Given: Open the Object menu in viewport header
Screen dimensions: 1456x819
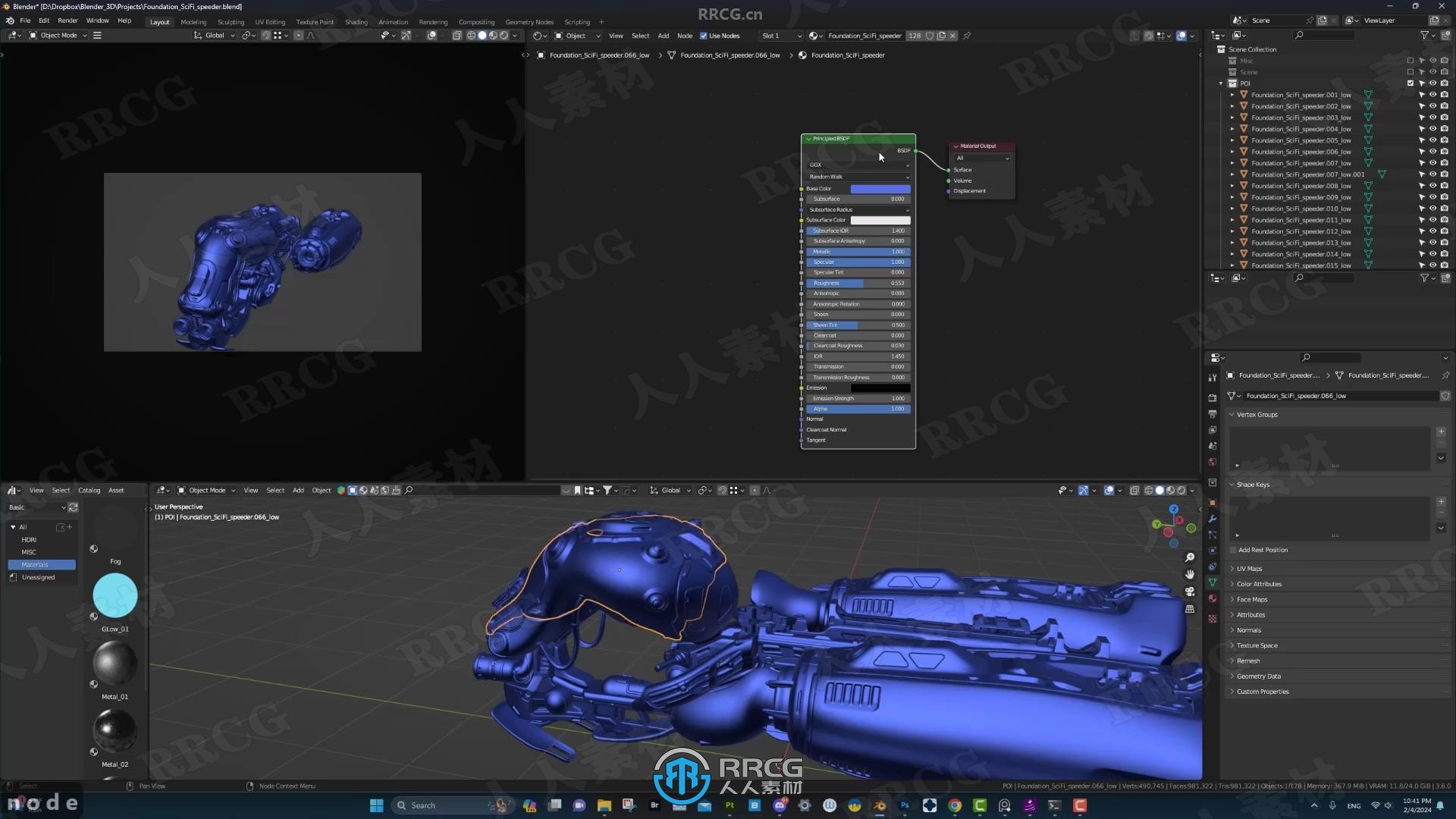Looking at the screenshot, I should tap(321, 490).
